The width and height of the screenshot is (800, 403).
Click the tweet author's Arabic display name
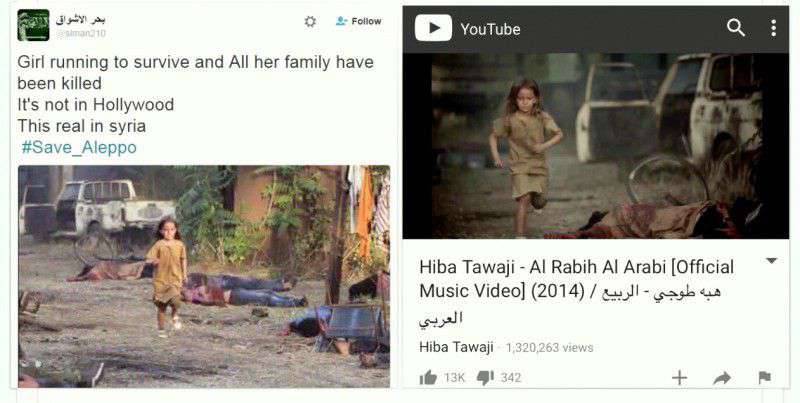[x=81, y=19]
